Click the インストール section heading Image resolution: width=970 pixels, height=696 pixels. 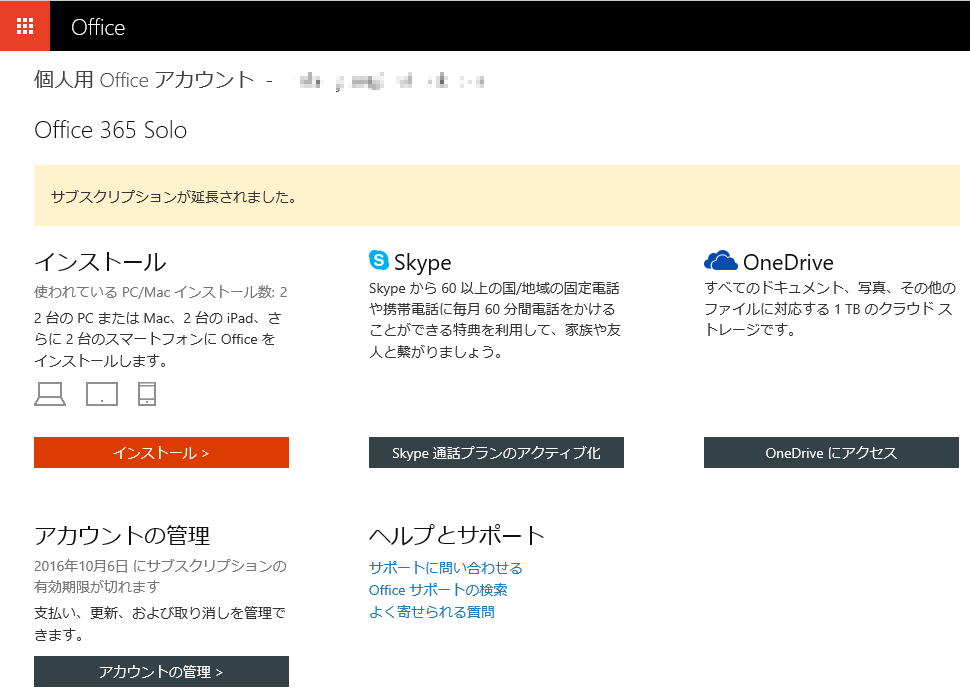100,262
